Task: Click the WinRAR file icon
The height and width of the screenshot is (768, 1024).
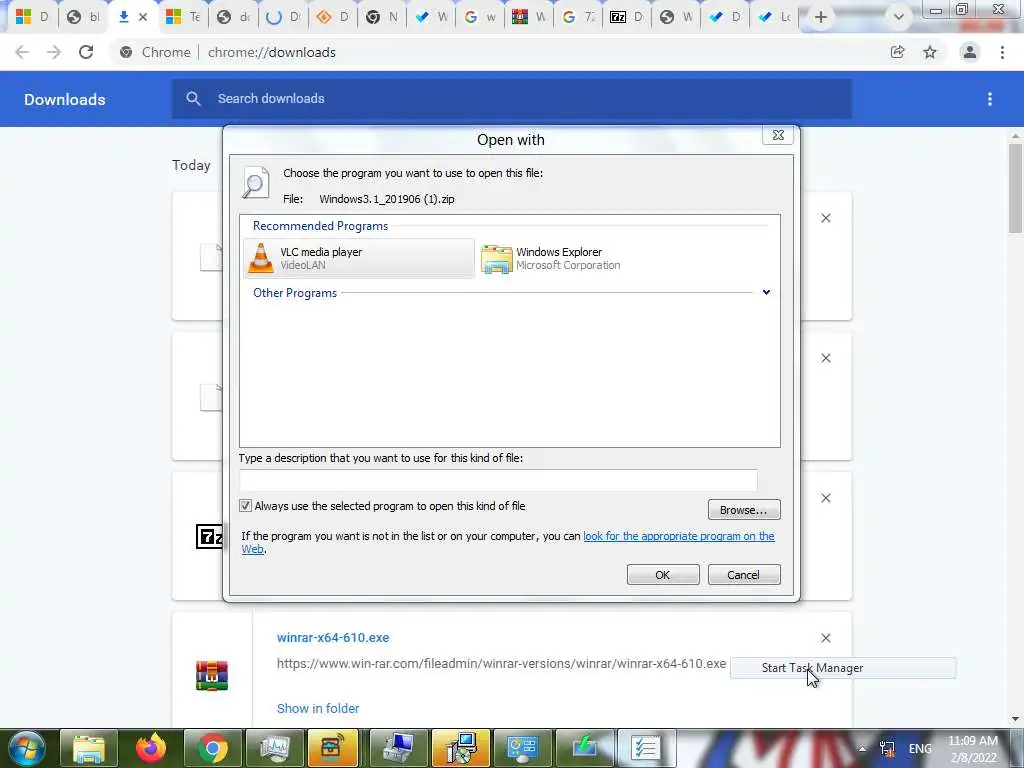Action: click(x=212, y=676)
